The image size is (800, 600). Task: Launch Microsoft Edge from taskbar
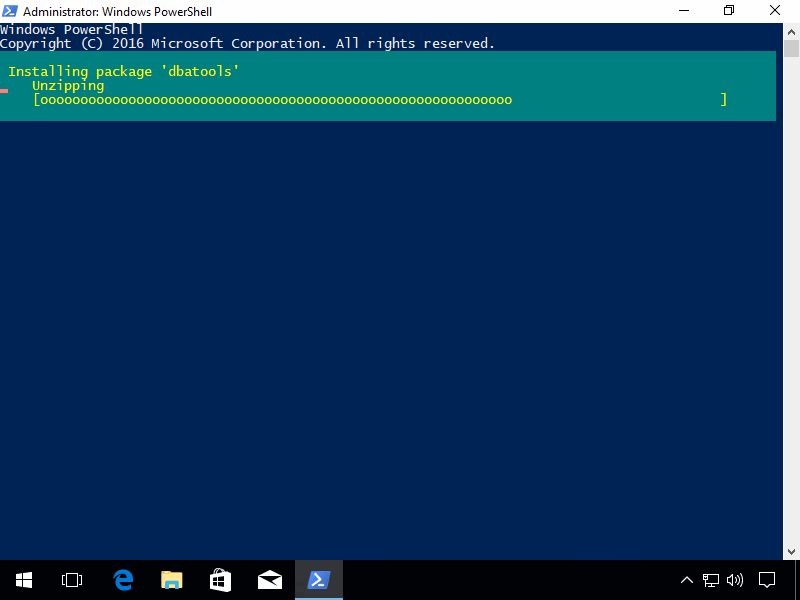tap(123, 580)
